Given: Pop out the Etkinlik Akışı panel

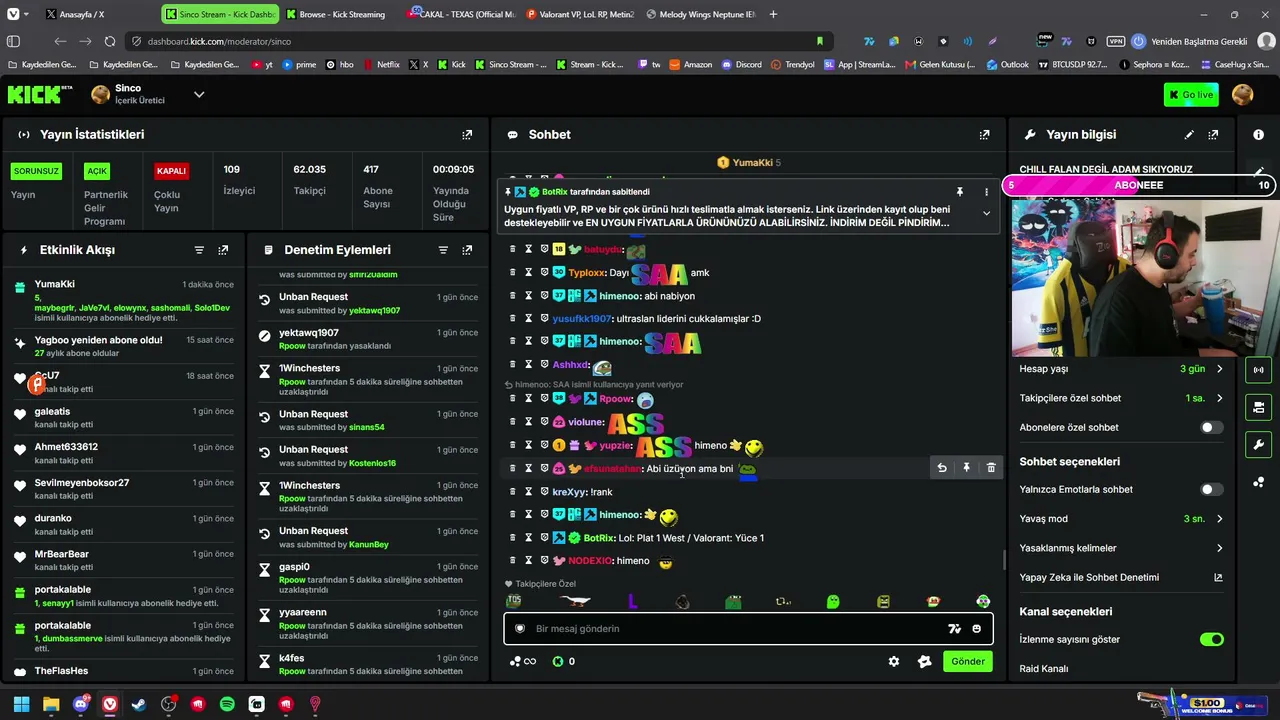Looking at the screenshot, I should coord(223,250).
